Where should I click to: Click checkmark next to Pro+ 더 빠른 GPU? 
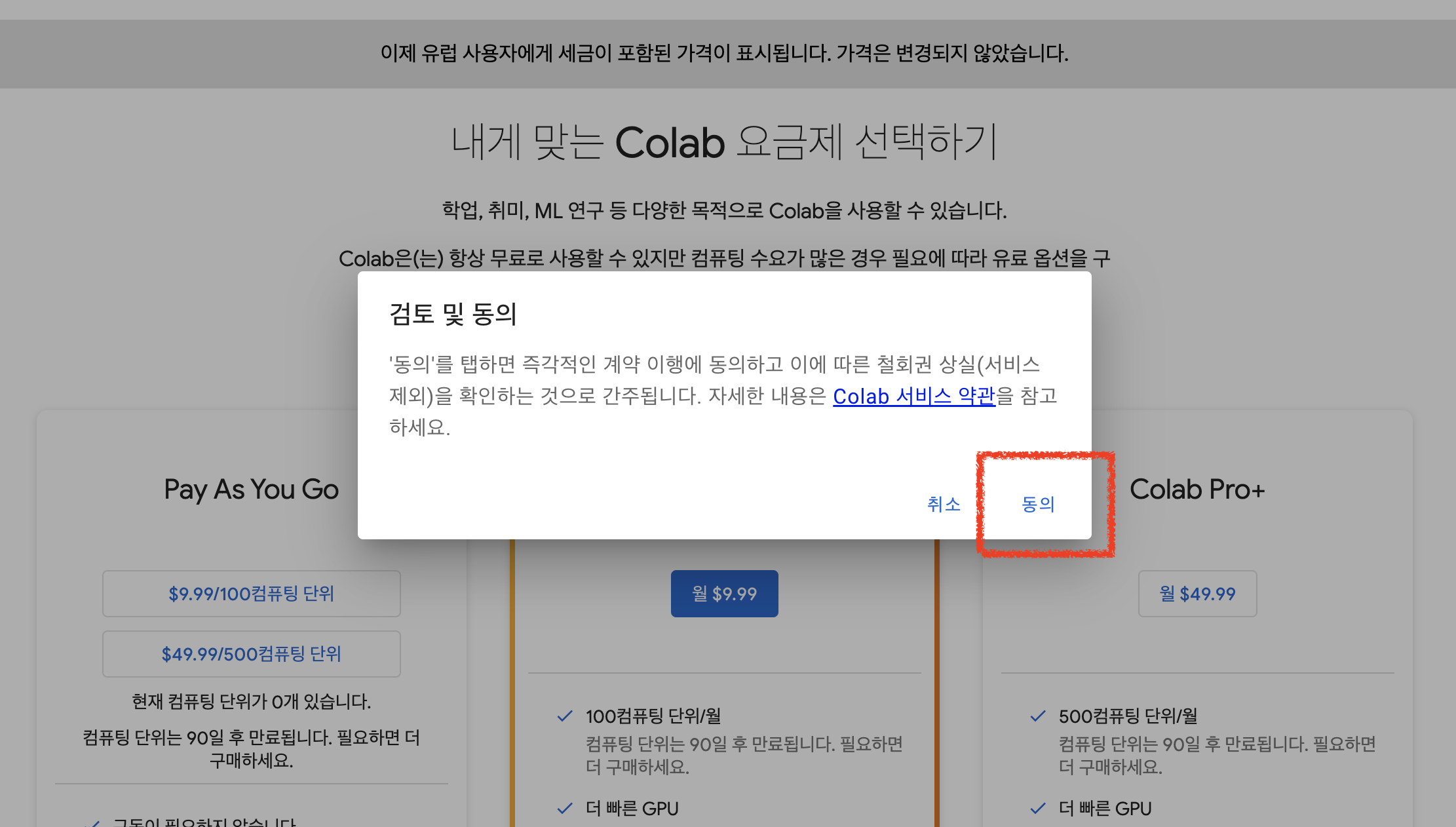pyautogui.click(x=1037, y=809)
